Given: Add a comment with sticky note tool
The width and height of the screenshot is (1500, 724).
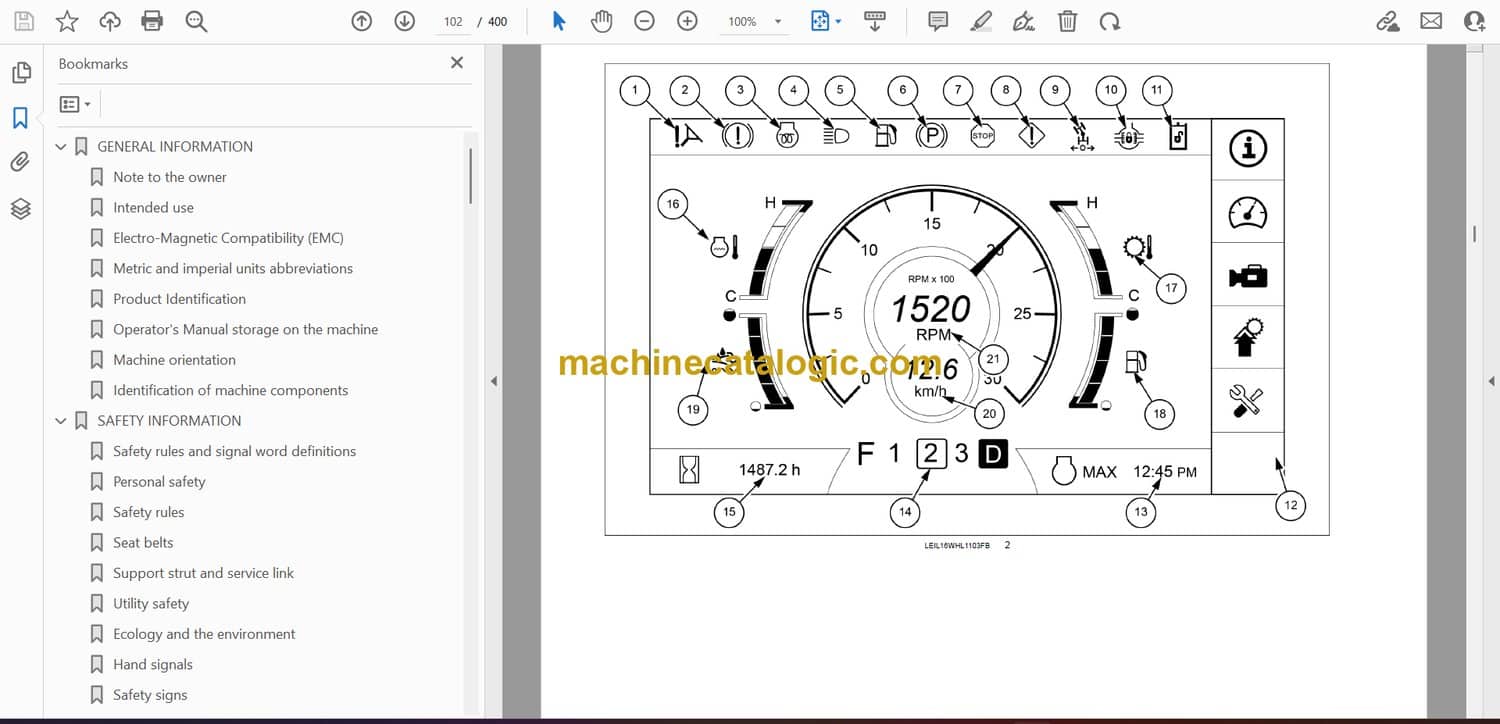Looking at the screenshot, I should point(938,21).
